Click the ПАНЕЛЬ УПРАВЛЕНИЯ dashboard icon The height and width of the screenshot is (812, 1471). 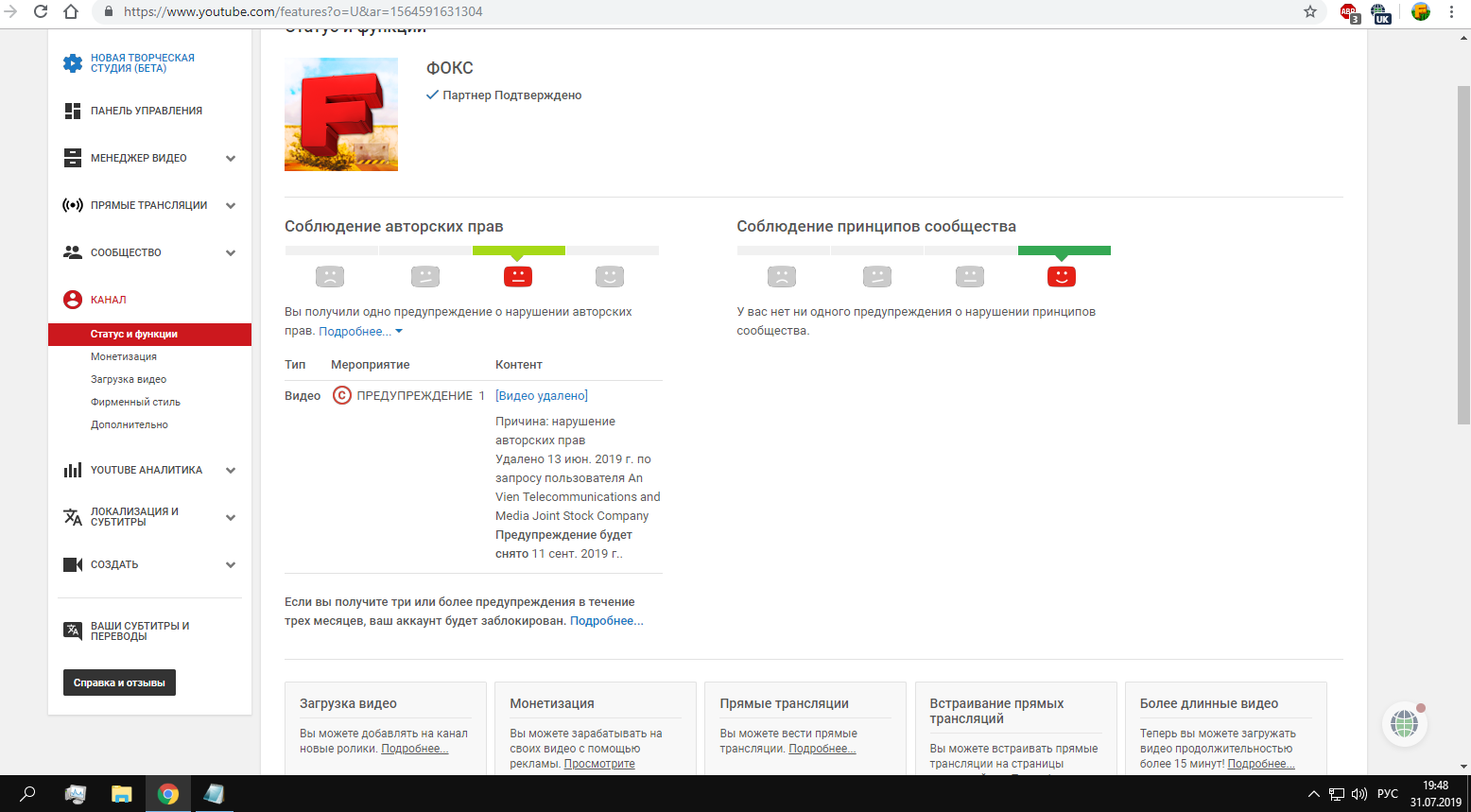(x=73, y=111)
